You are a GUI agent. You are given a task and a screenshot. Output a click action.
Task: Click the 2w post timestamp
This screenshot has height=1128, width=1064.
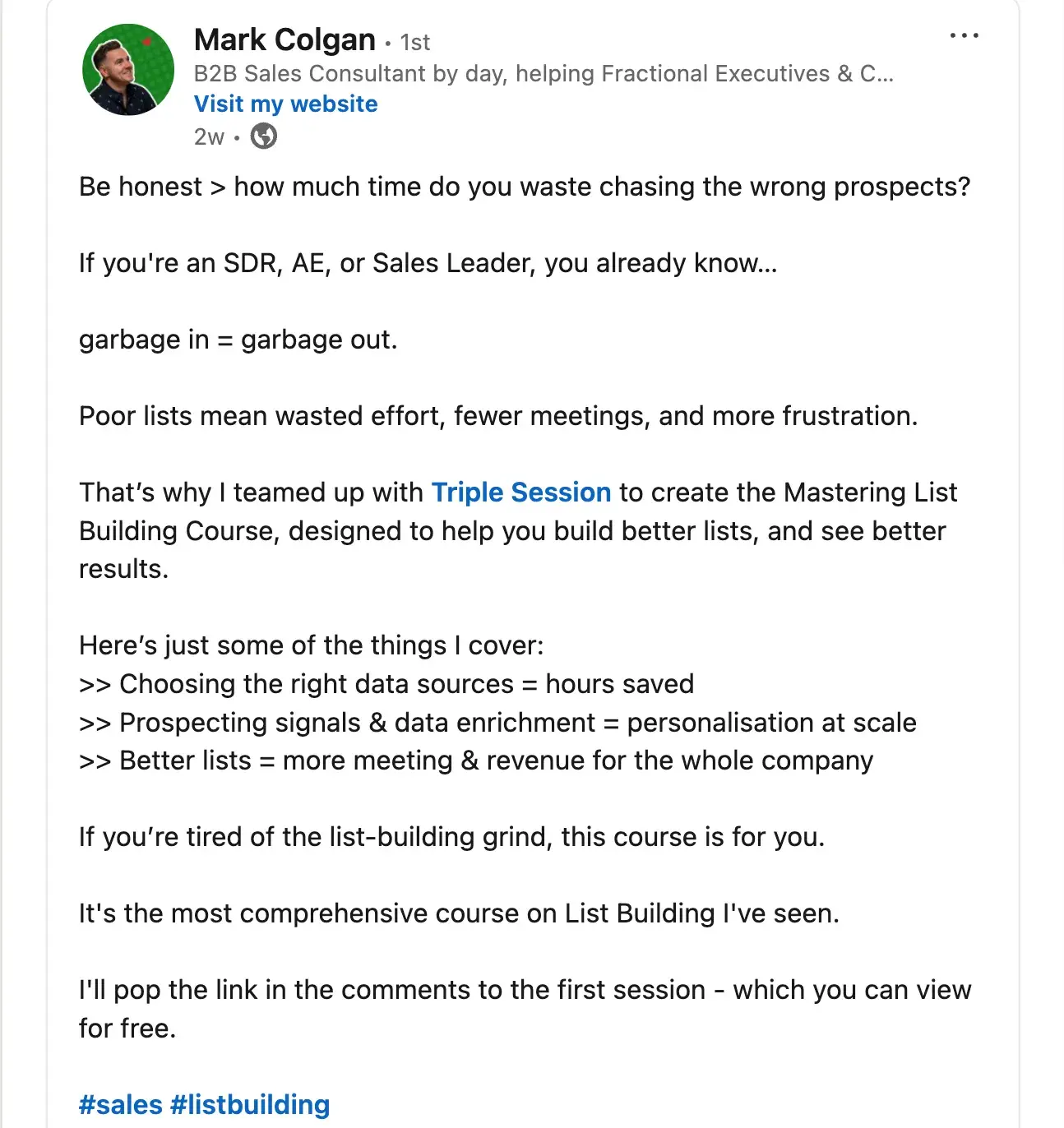tap(207, 136)
